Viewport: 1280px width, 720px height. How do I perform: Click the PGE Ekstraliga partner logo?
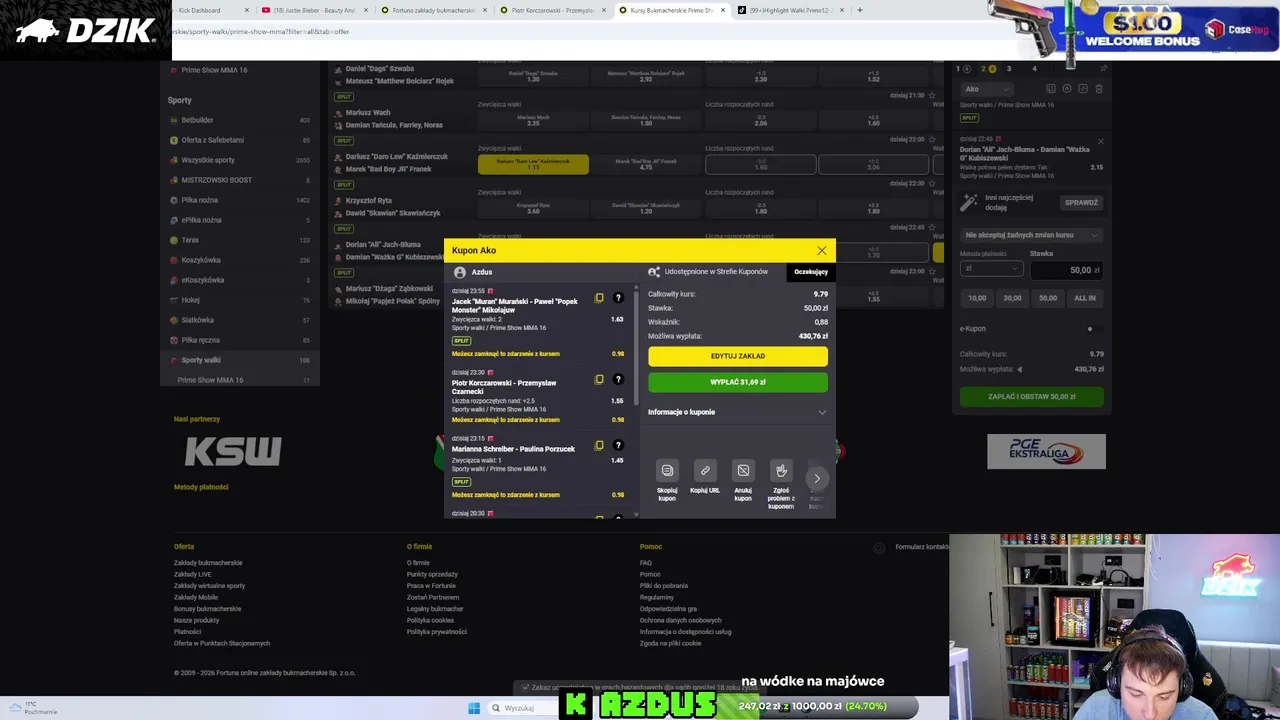point(1046,451)
